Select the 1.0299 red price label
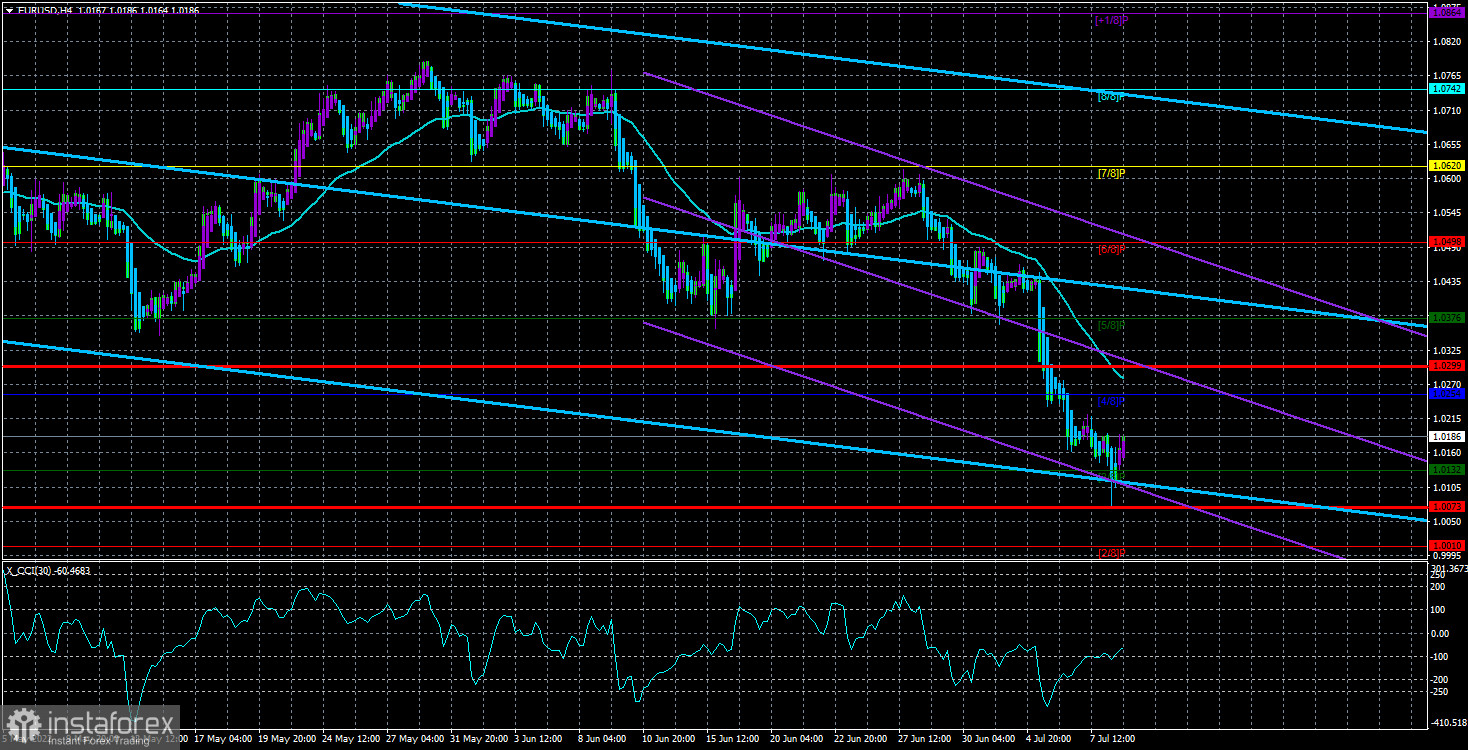The width and height of the screenshot is (1468, 750). click(x=1447, y=366)
